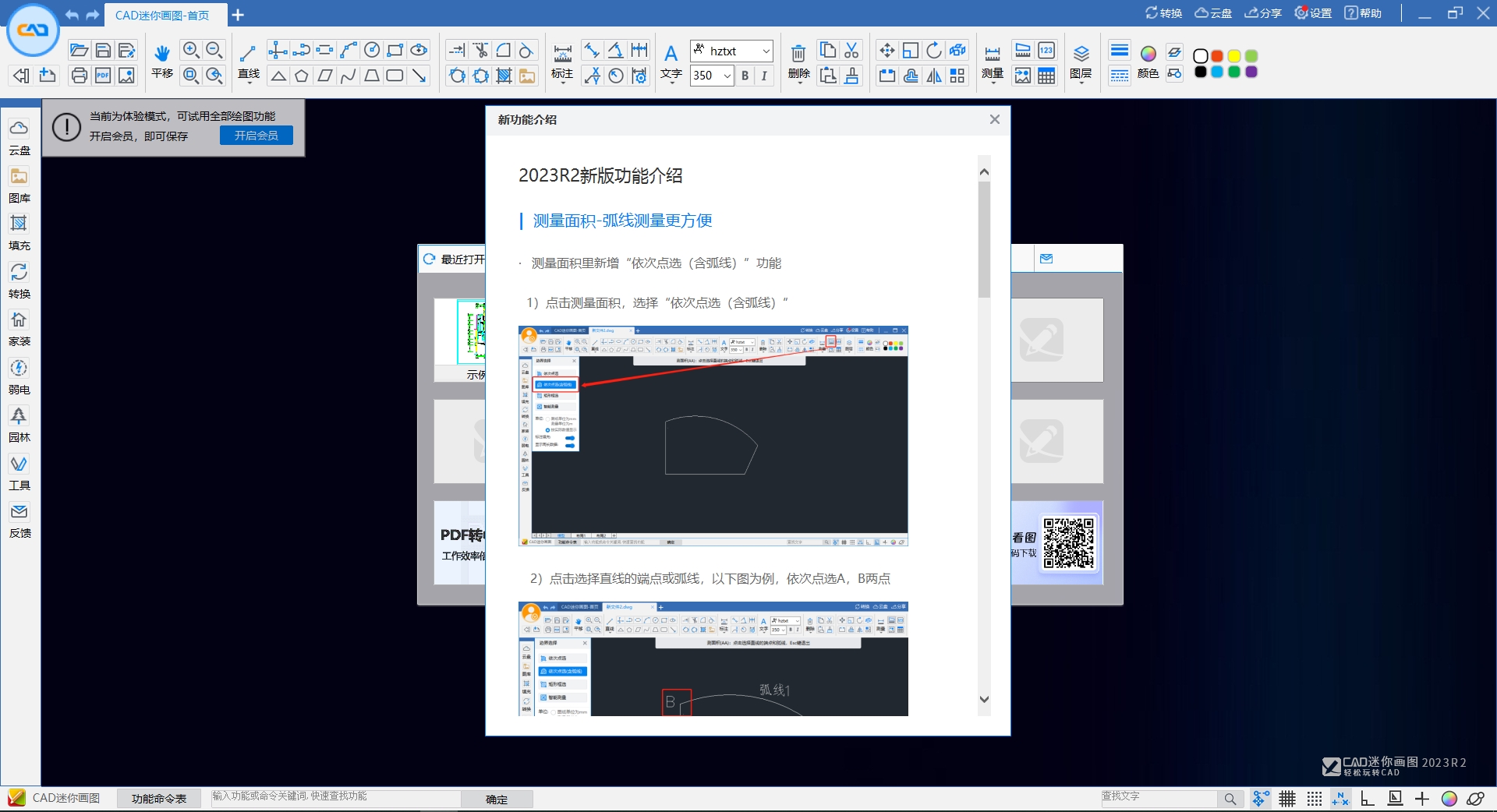
Task: Select the 直线 line drawing tool
Action: tap(248, 55)
